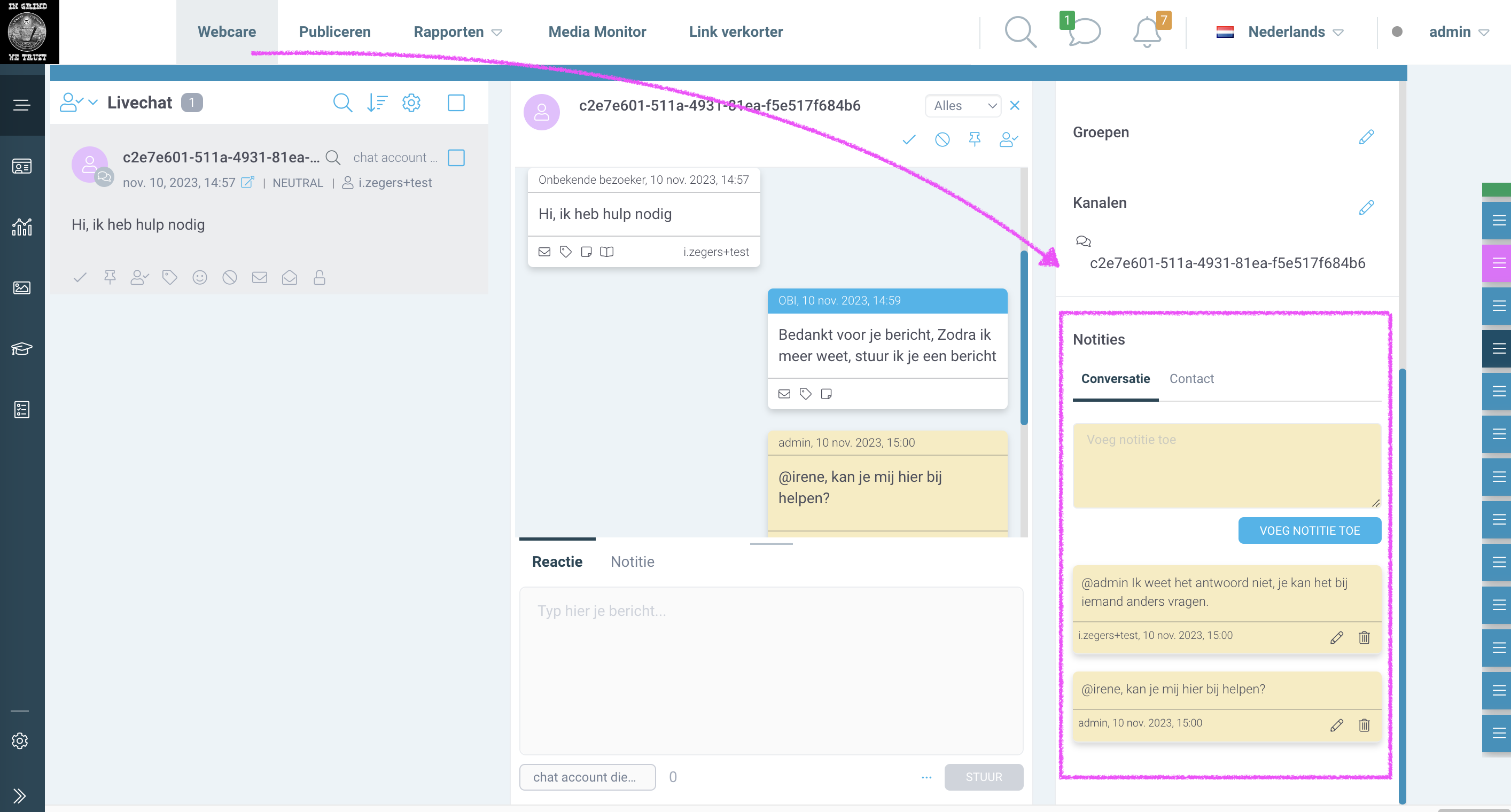Viewport: 1511px width, 812px height.
Task: Expand the sidebar with double chevron
Action: pyautogui.click(x=19, y=795)
